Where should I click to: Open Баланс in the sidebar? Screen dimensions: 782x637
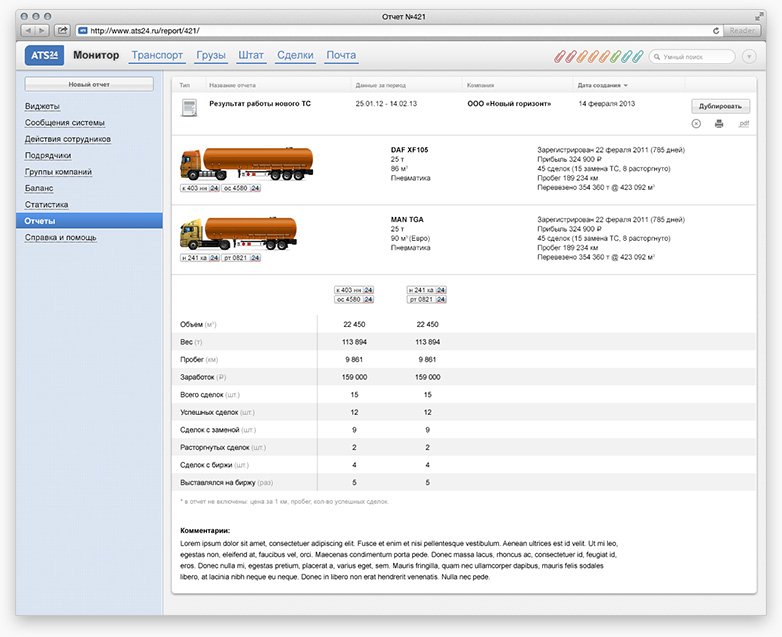click(39, 189)
